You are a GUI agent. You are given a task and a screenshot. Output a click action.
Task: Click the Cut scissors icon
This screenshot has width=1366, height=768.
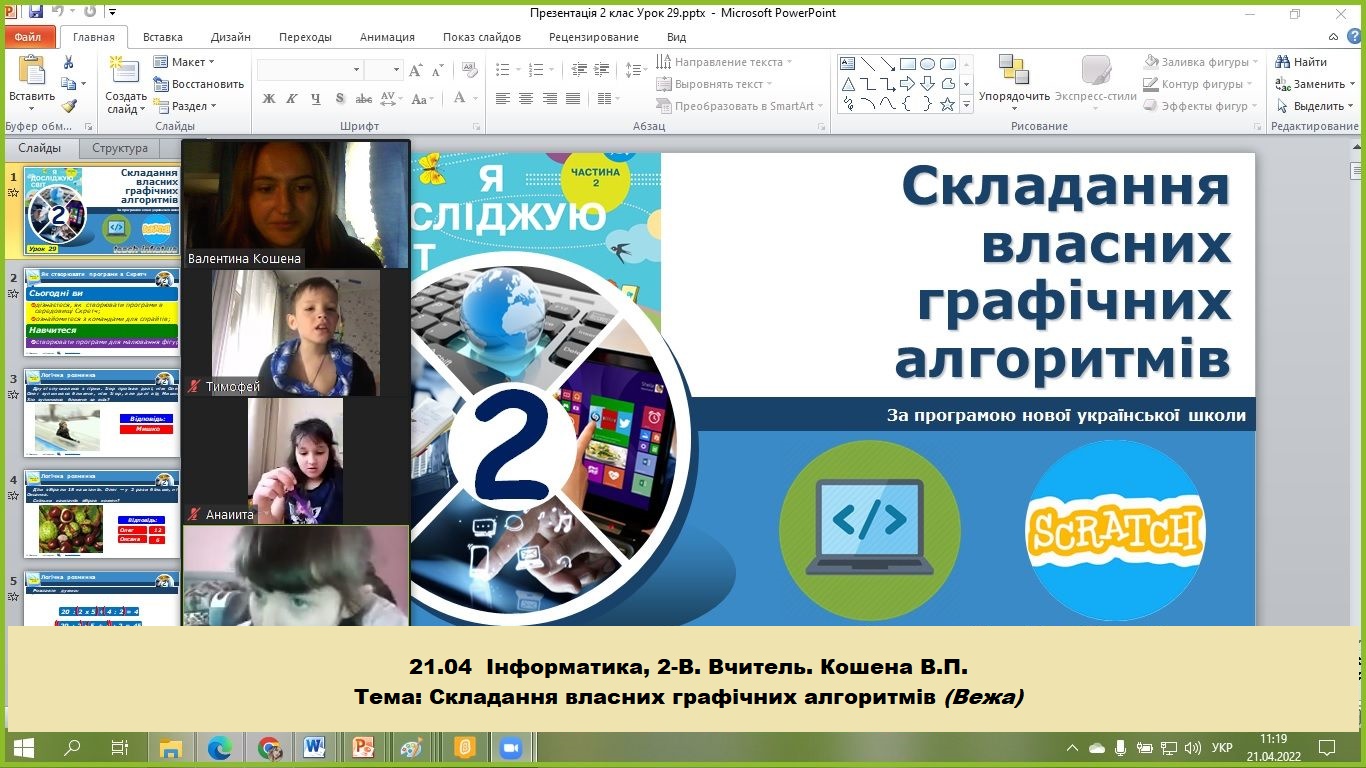point(68,62)
